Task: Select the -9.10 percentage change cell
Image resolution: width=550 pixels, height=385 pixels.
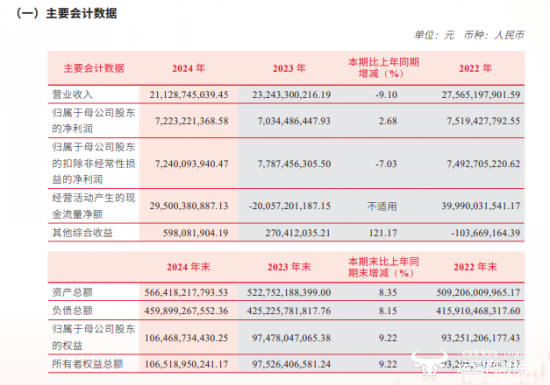Action: pos(386,95)
